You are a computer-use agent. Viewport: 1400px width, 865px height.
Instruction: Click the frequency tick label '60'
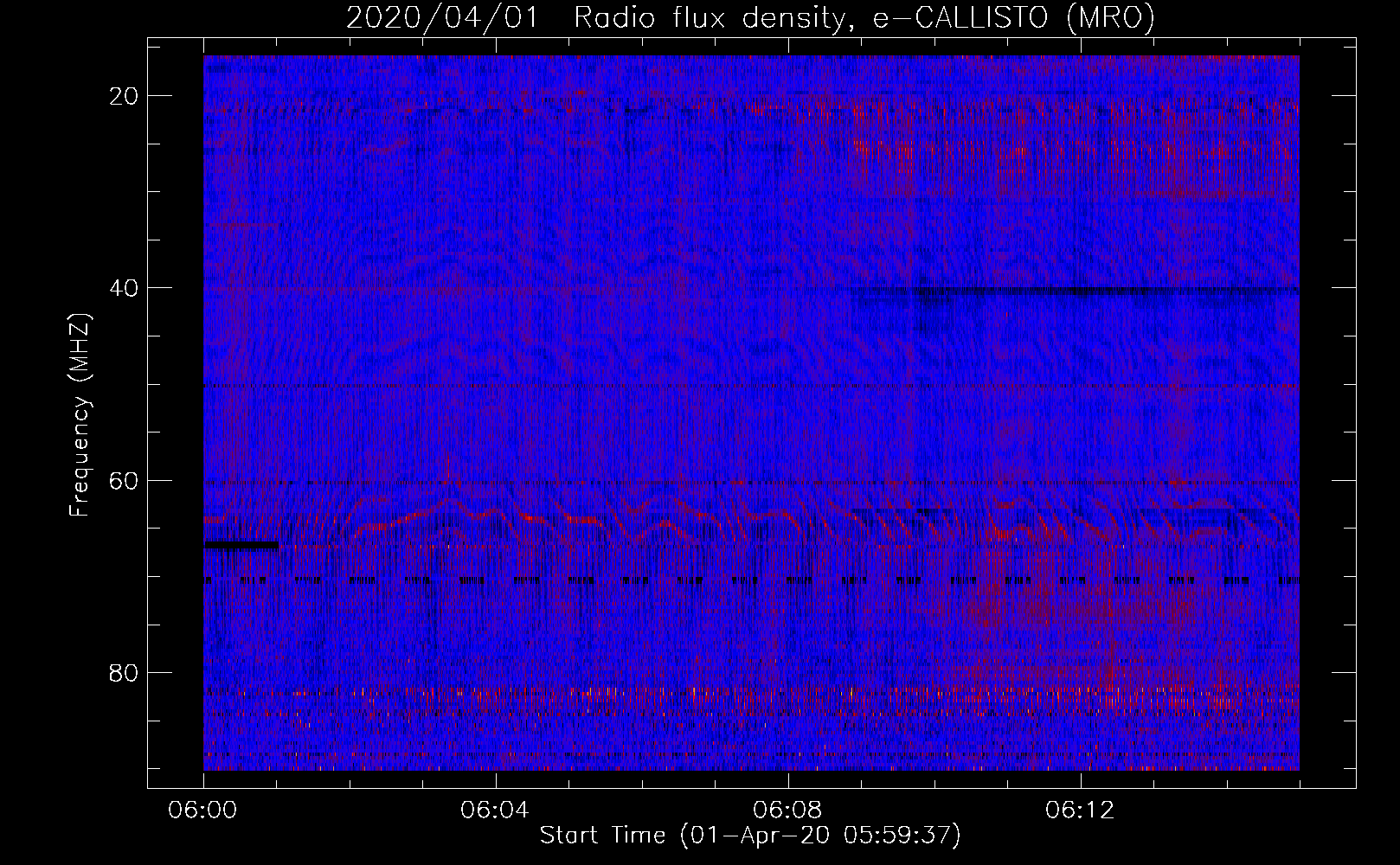(125, 480)
